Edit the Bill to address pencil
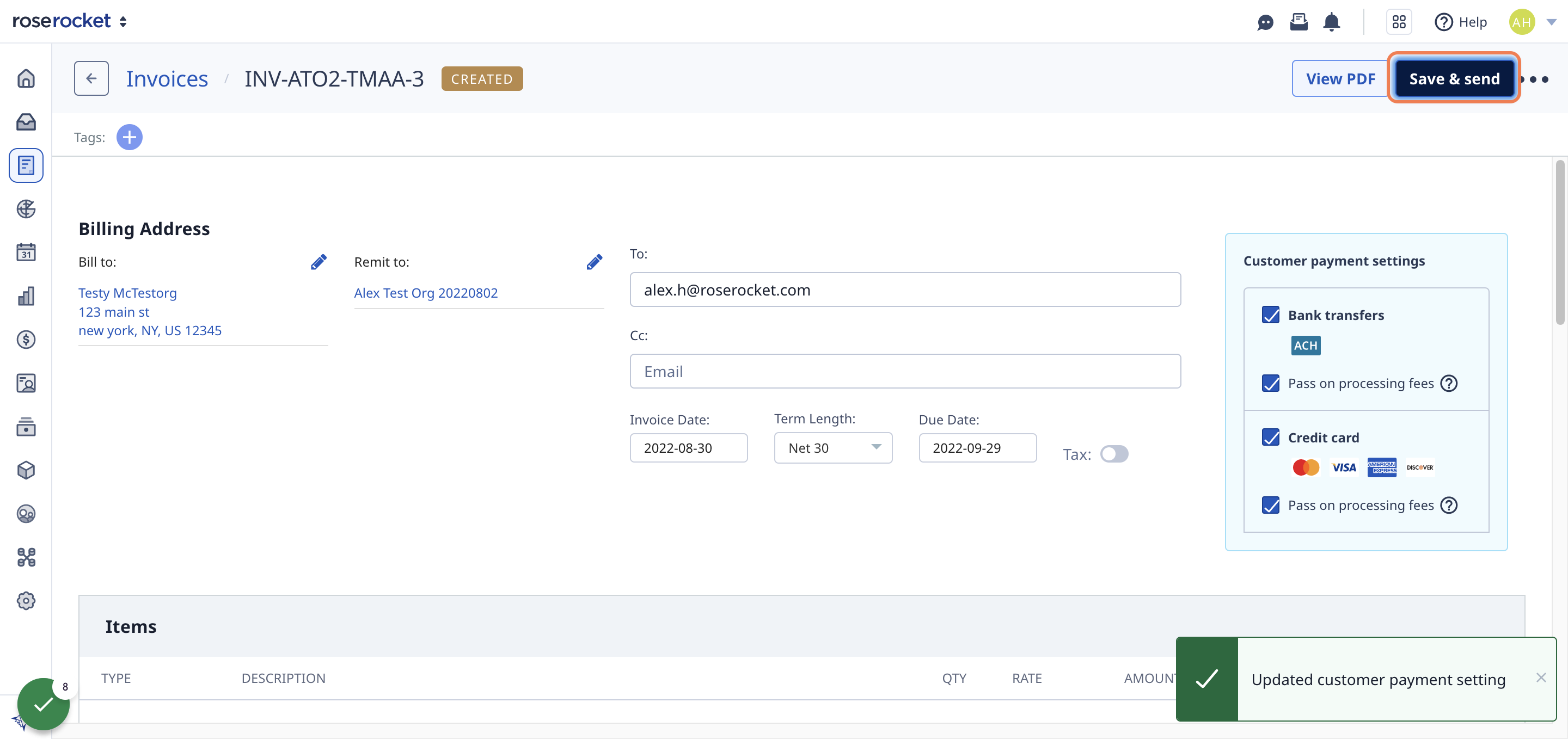This screenshot has width=1568, height=739. pos(318,262)
